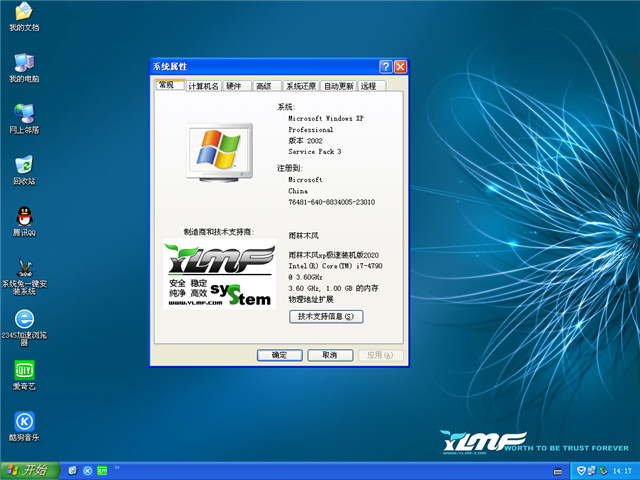Click the help question mark button

385,66
